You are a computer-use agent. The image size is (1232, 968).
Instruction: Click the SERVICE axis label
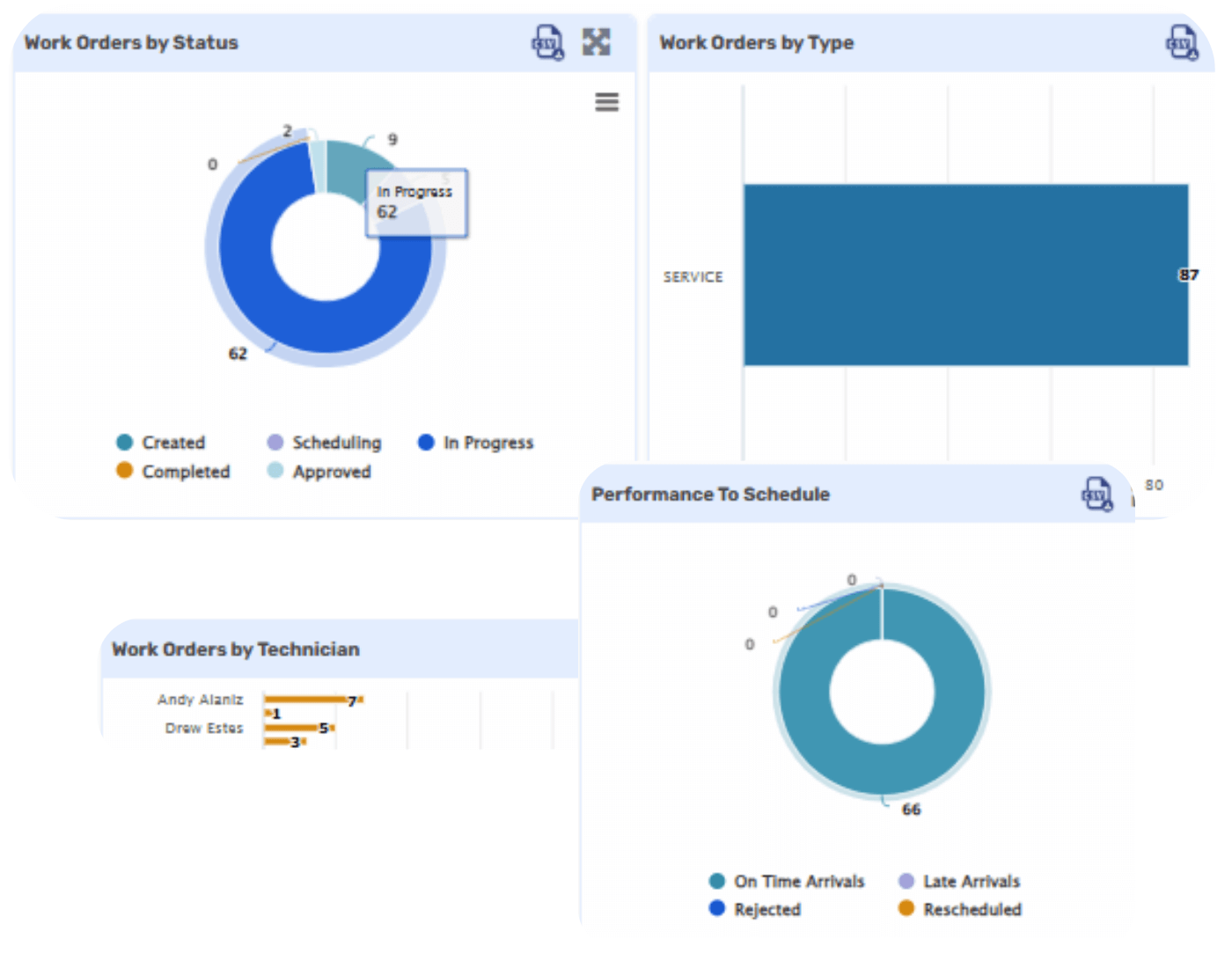(693, 276)
